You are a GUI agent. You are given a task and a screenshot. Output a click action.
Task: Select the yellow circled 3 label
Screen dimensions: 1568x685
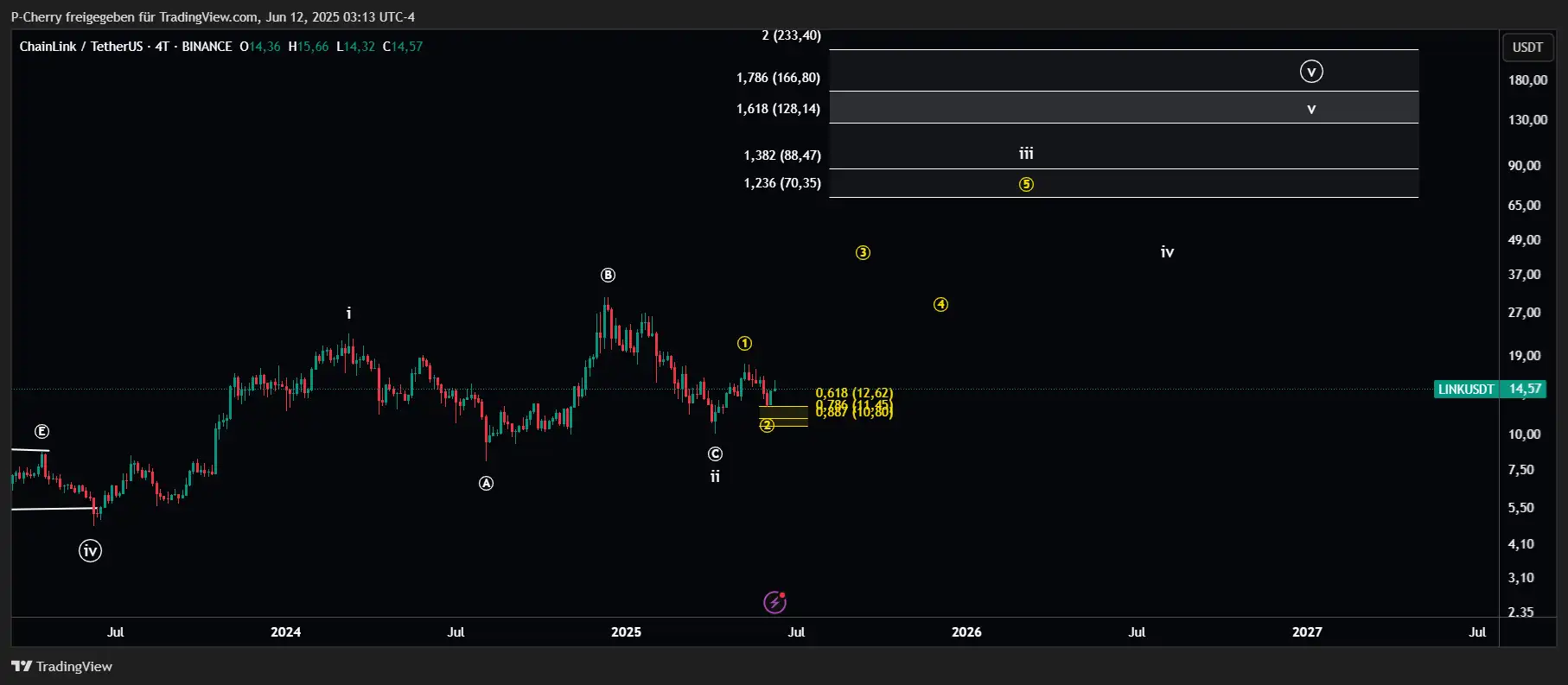[863, 252]
